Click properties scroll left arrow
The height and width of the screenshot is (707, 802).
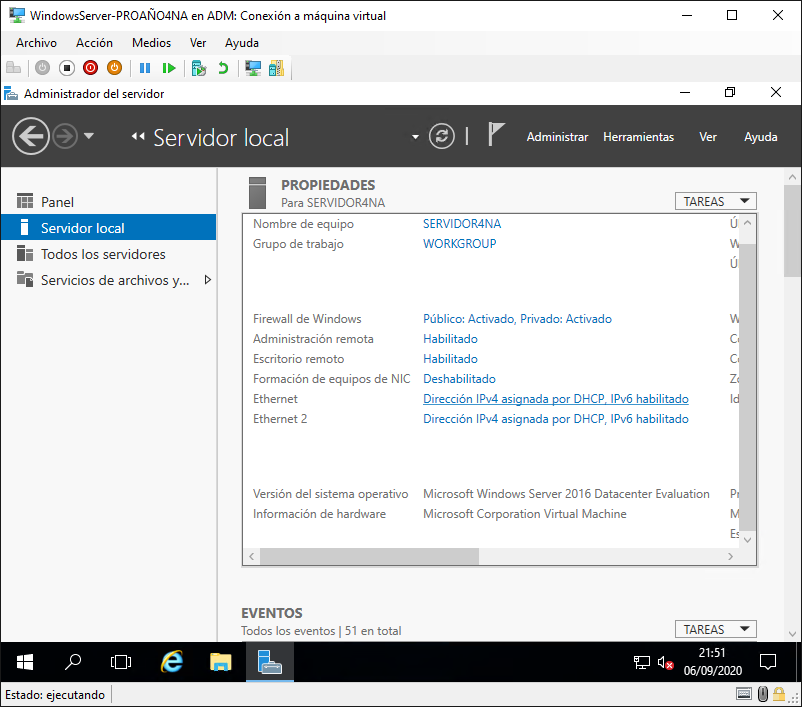[x=251, y=556]
